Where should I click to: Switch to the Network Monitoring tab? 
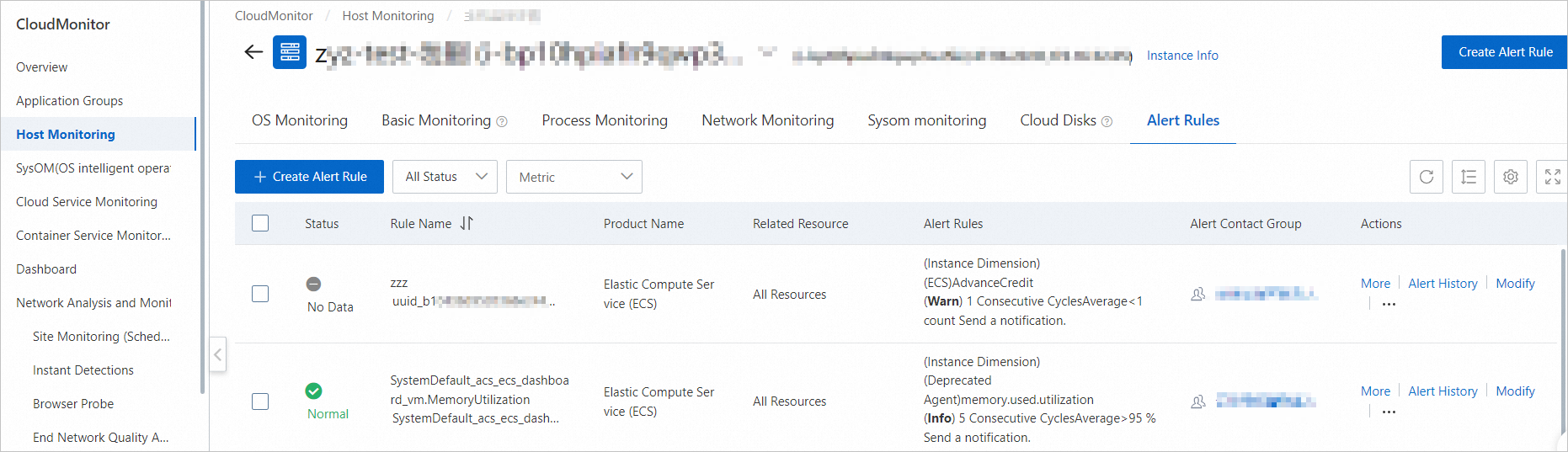click(767, 120)
